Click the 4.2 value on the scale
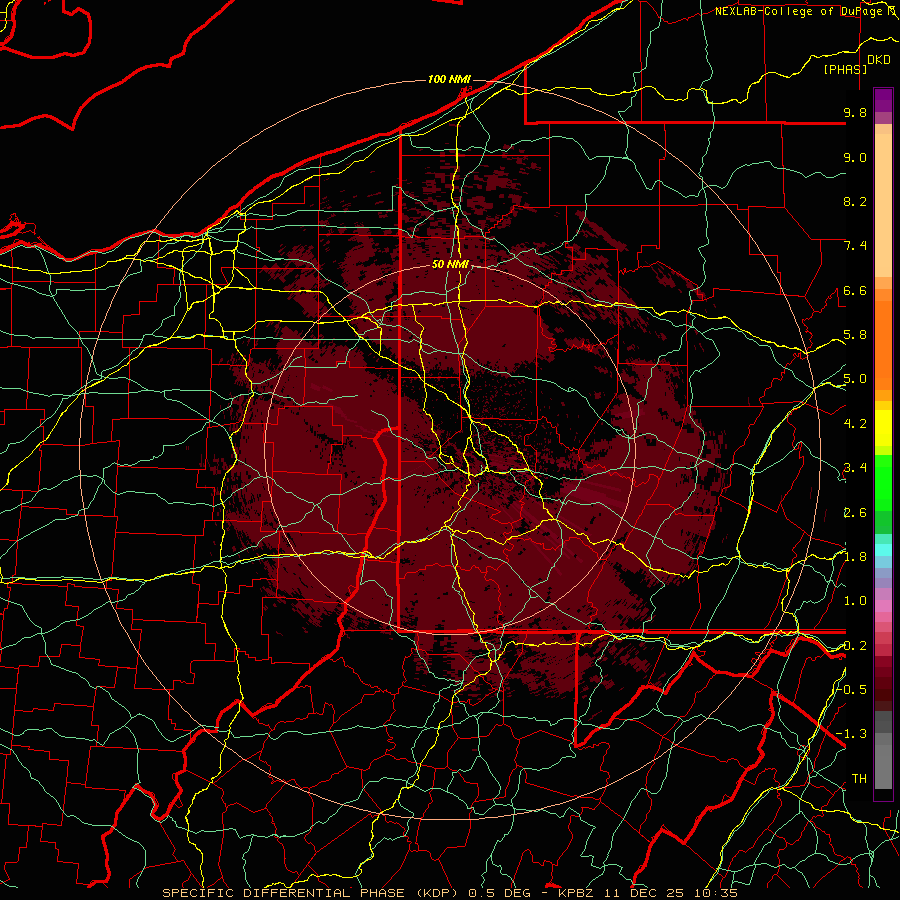The width and height of the screenshot is (900, 900). pos(855,424)
